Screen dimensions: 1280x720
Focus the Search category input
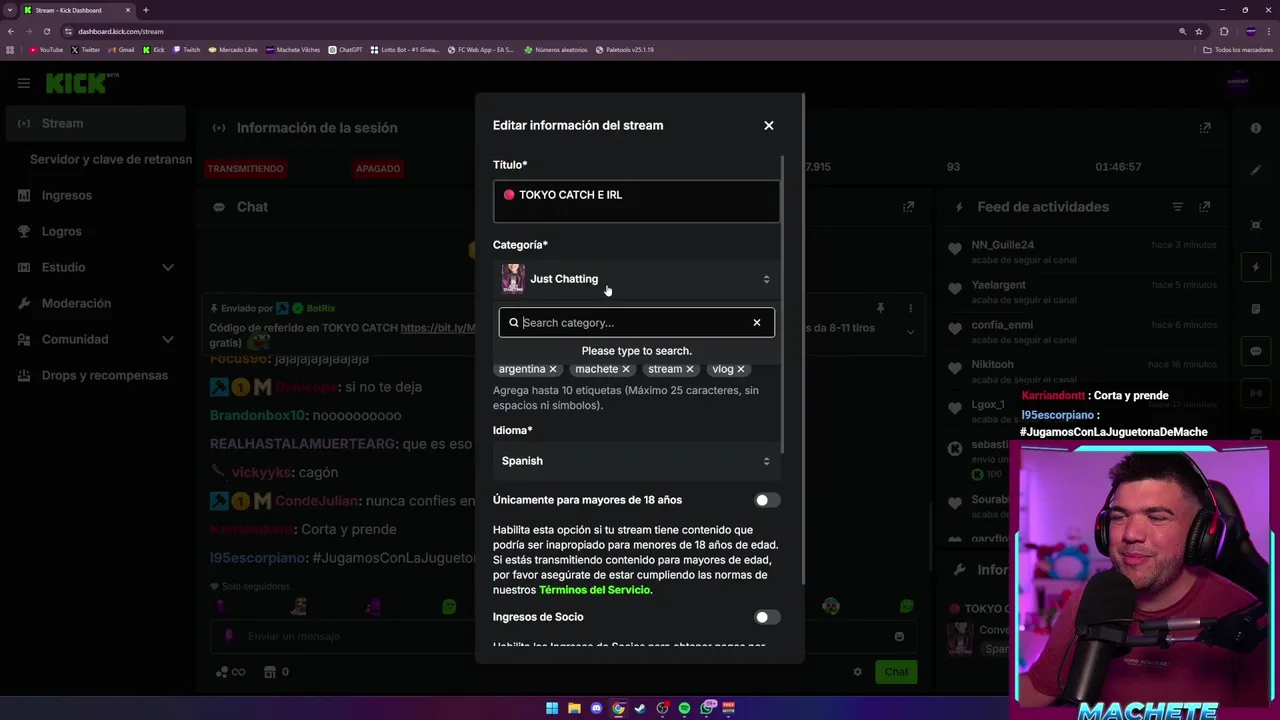634,322
